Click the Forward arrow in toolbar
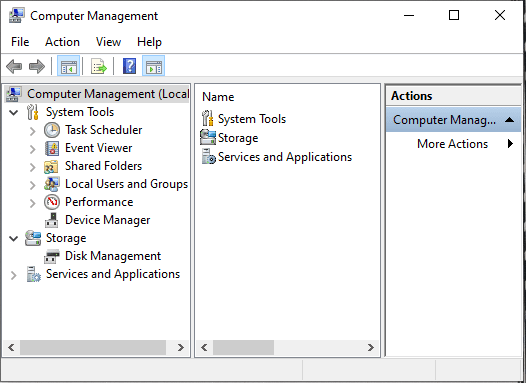The width and height of the screenshot is (526, 383). (x=37, y=66)
